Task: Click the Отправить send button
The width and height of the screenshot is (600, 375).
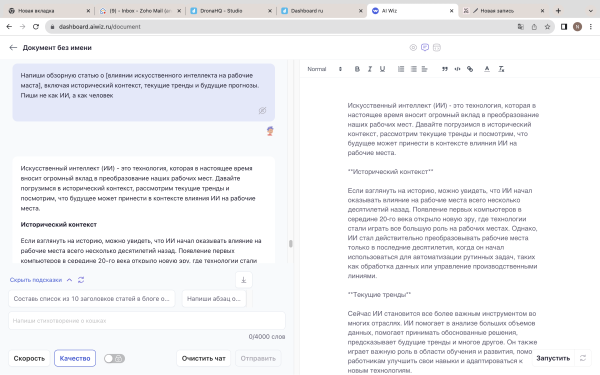Action: click(258, 358)
